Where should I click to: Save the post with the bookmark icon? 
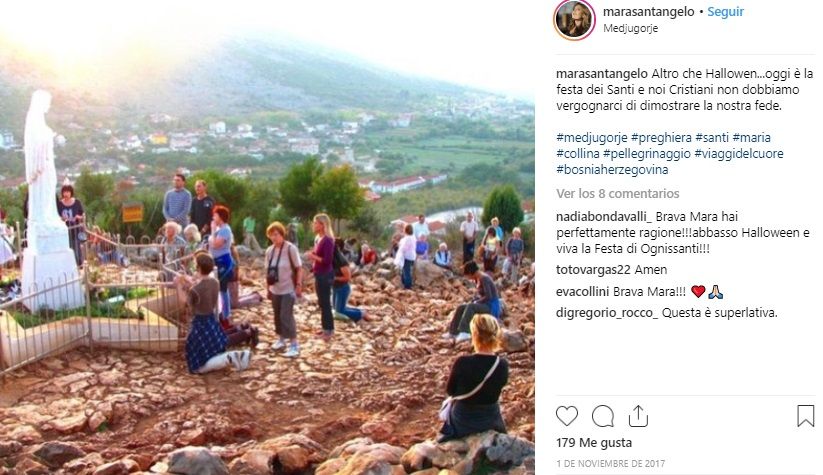[x=805, y=416]
